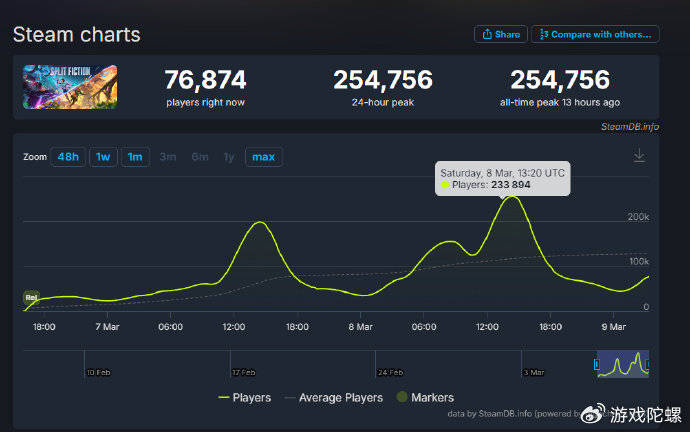Click the SteamDB.info credit text
Viewport: 690px width, 432px height.
point(630,127)
